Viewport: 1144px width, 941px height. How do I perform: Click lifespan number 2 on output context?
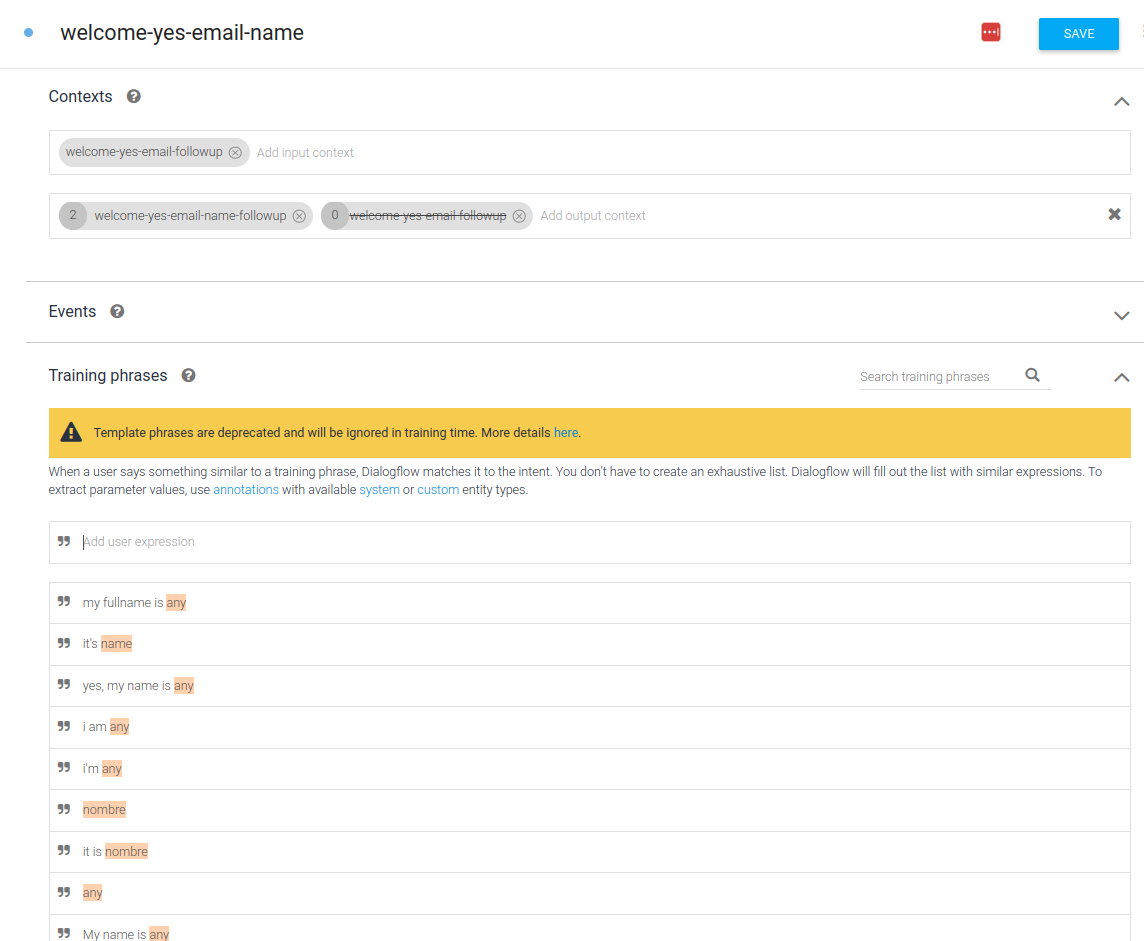[73, 216]
